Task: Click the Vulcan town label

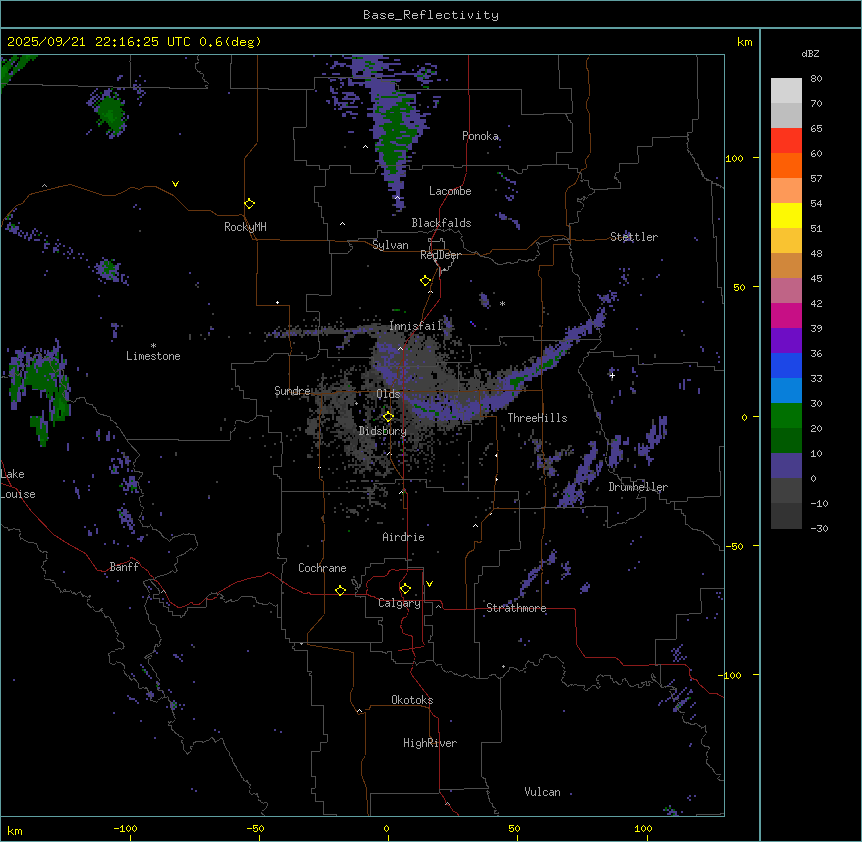Action: [542, 792]
